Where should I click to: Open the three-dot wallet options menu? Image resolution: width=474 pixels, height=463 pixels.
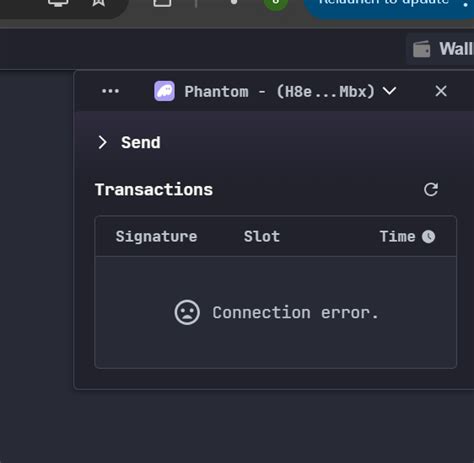point(110,91)
